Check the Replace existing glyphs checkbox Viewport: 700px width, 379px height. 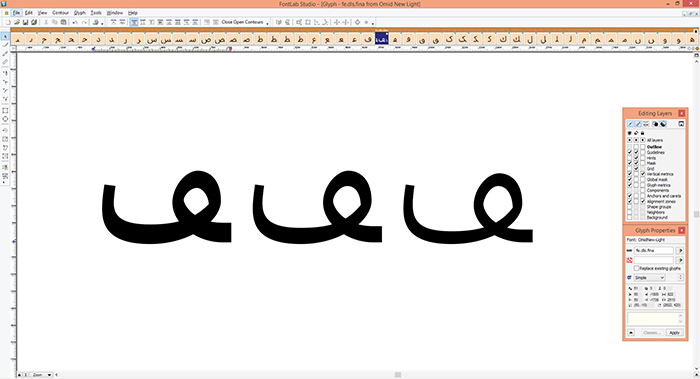[x=637, y=268]
